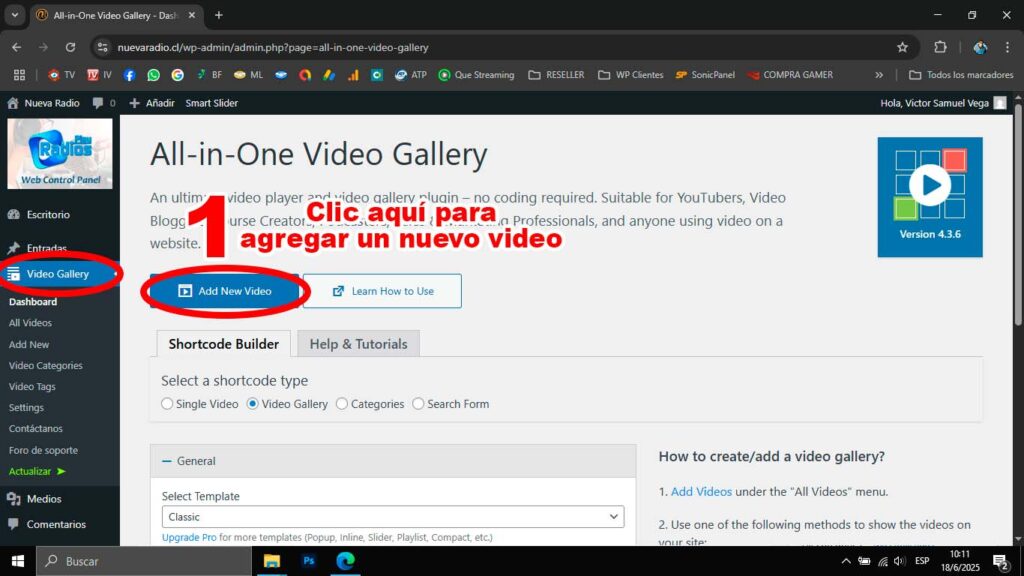Click the Add Videos link
The height and width of the screenshot is (576, 1024).
pyautogui.click(x=701, y=492)
